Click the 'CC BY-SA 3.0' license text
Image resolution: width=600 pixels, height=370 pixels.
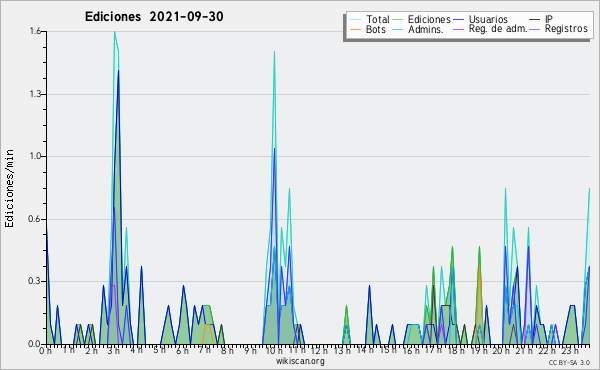(569, 362)
